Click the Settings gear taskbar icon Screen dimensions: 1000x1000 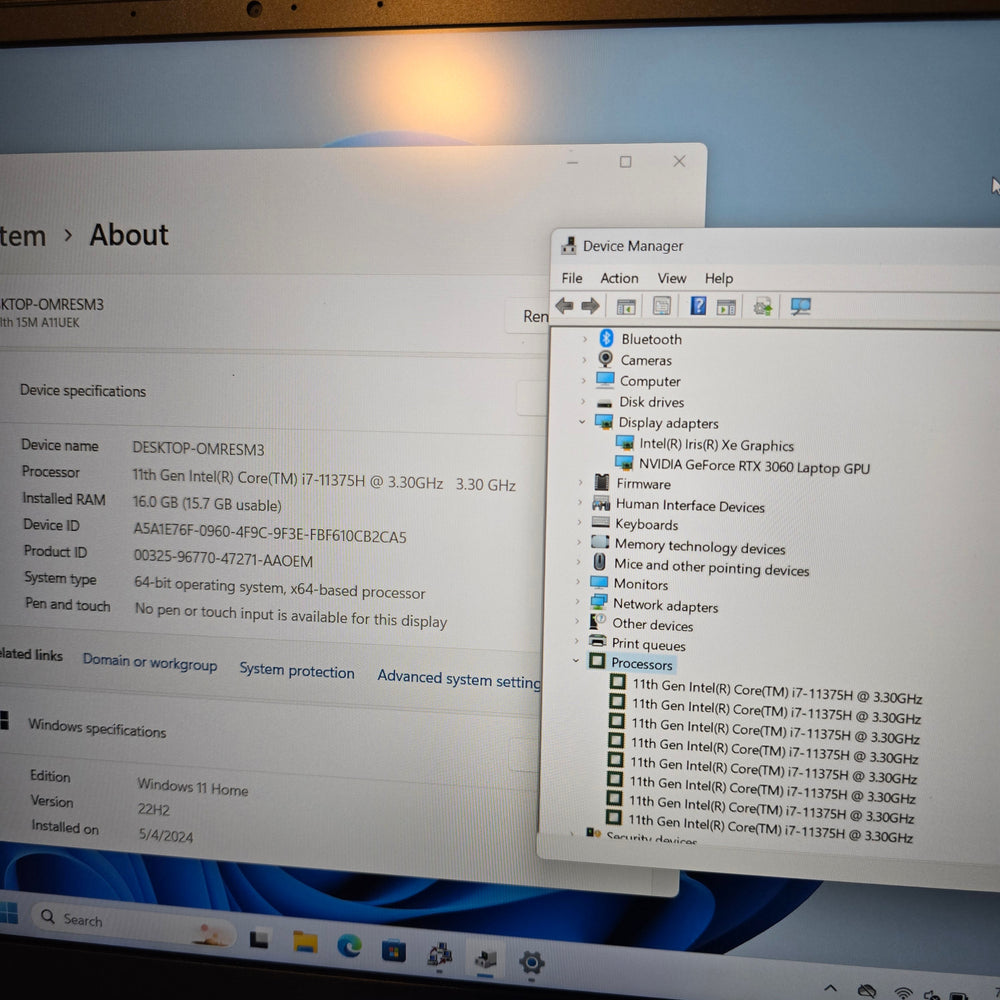[531, 962]
